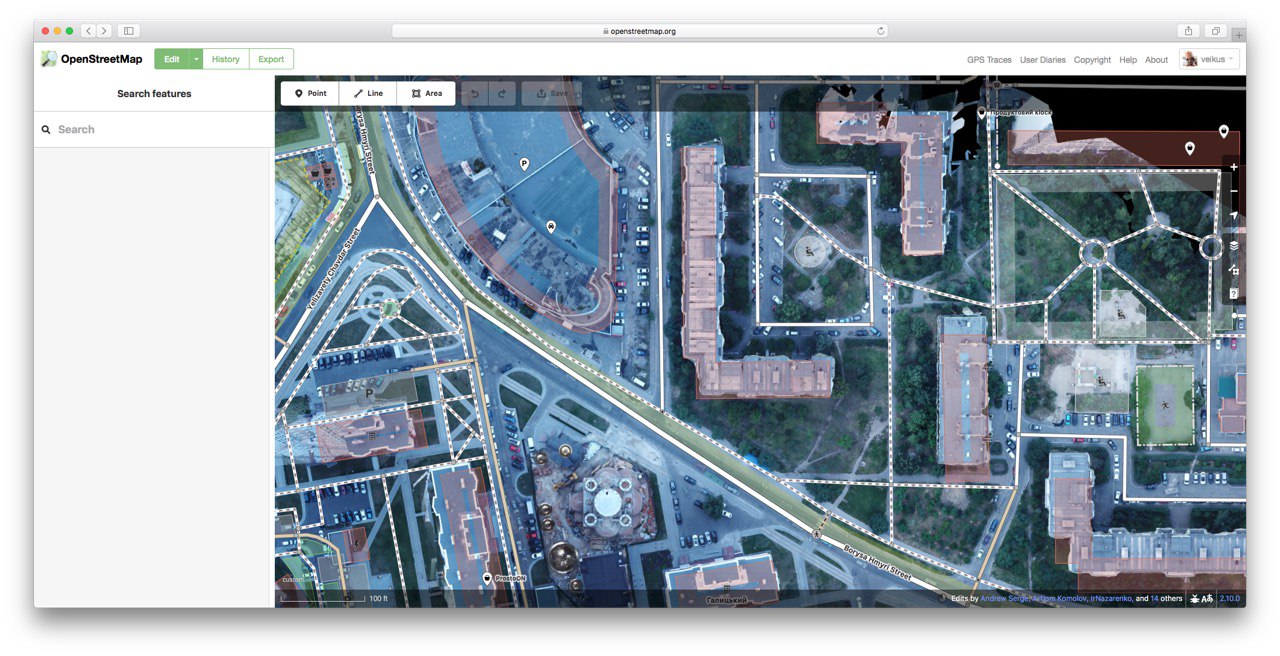Draw a Line feature

(368, 93)
